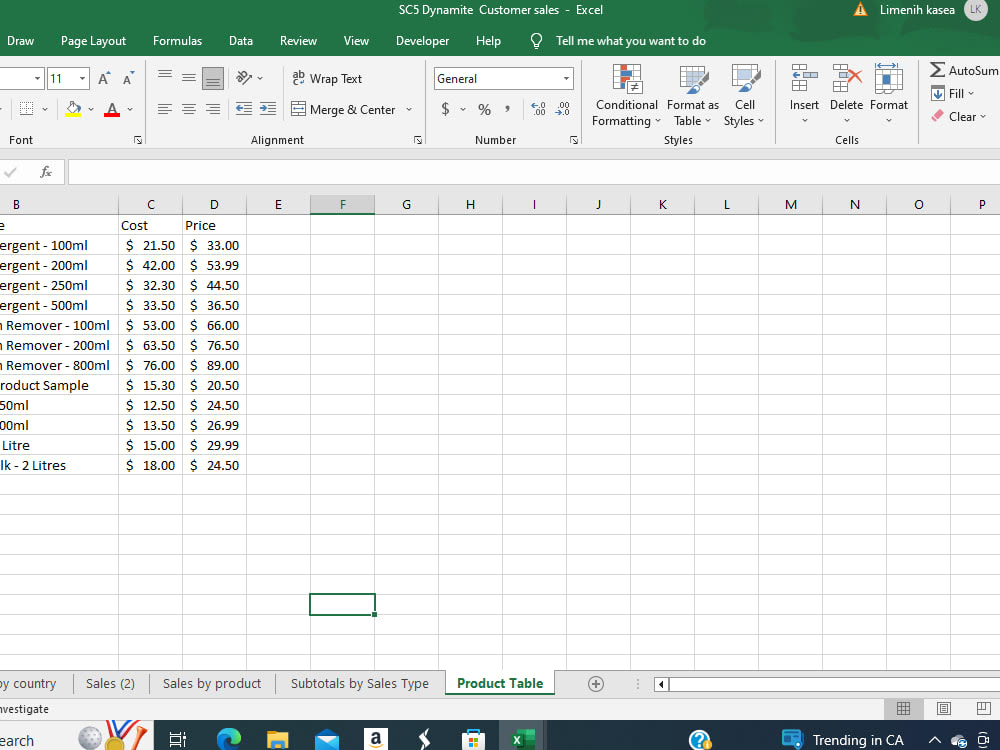Open the Review ribbon tab

tap(298, 41)
